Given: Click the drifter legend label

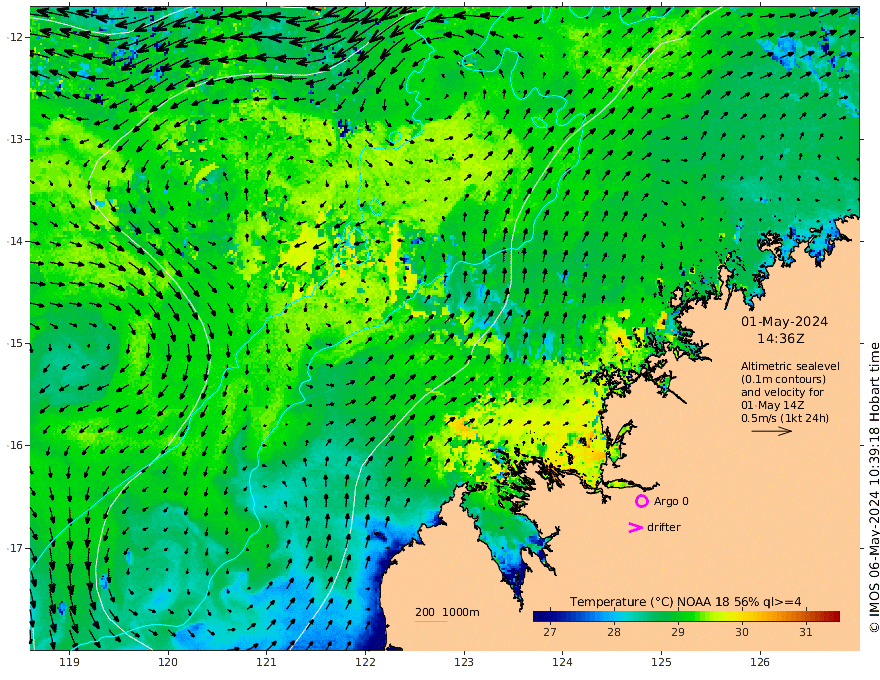Looking at the screenshot, I should coord(663,527).
